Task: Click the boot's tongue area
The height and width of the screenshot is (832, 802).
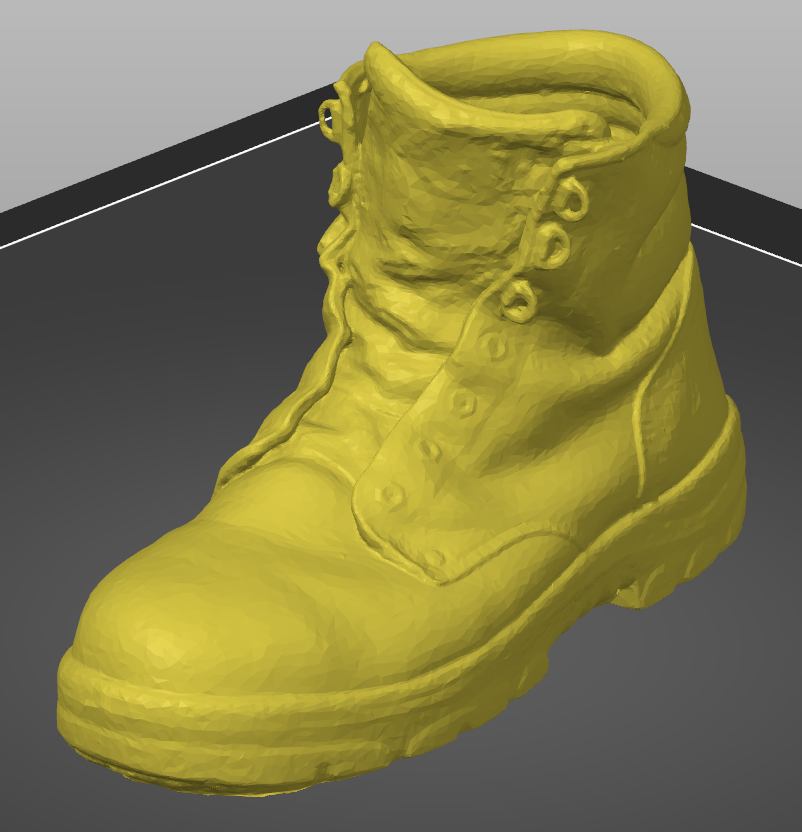Action: pos(450,200)
